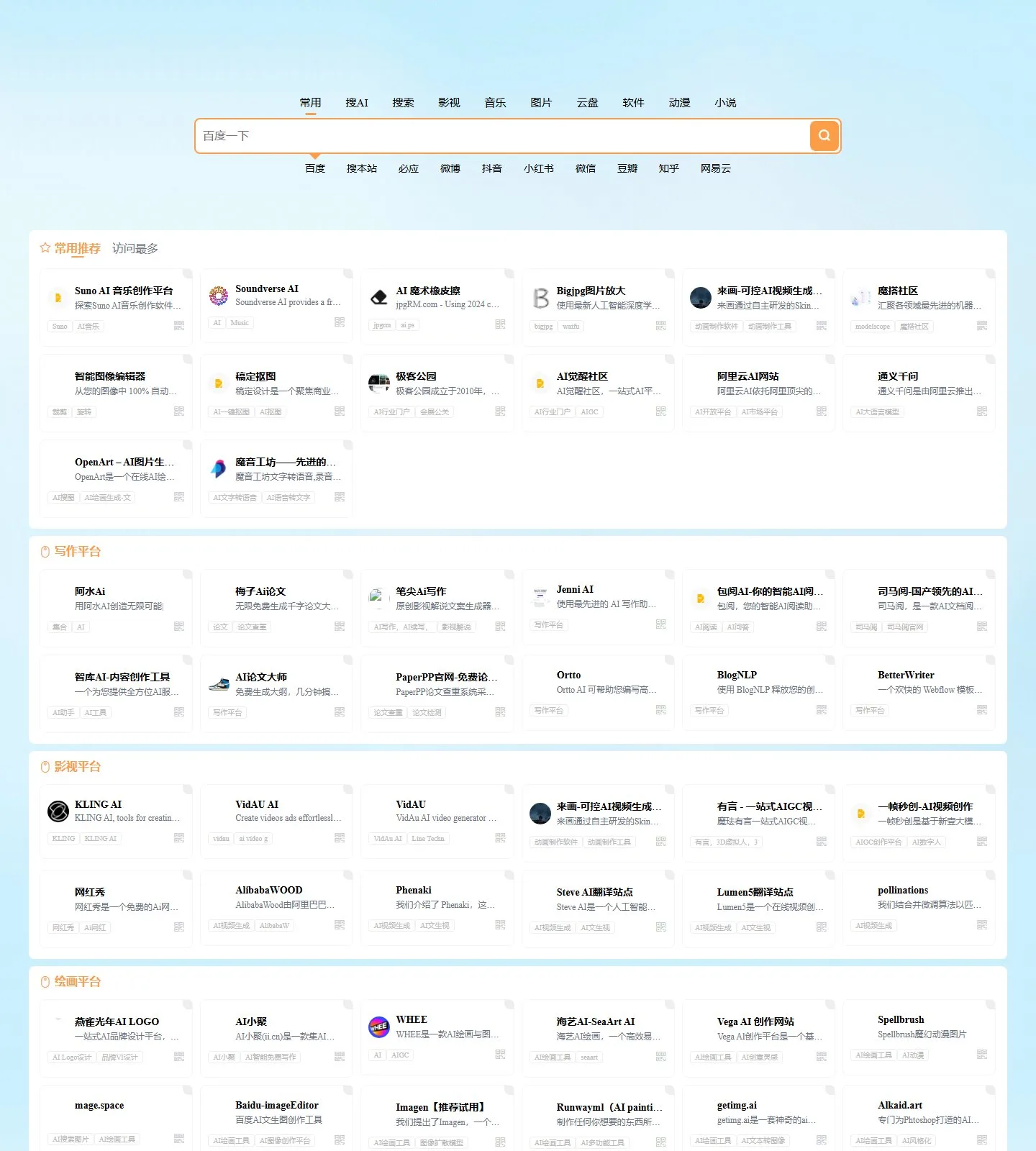Viewport: 1036px width, 1151px height.
Task: Click the AI论文大师 sneaker icon
Action: coord(219,684)
